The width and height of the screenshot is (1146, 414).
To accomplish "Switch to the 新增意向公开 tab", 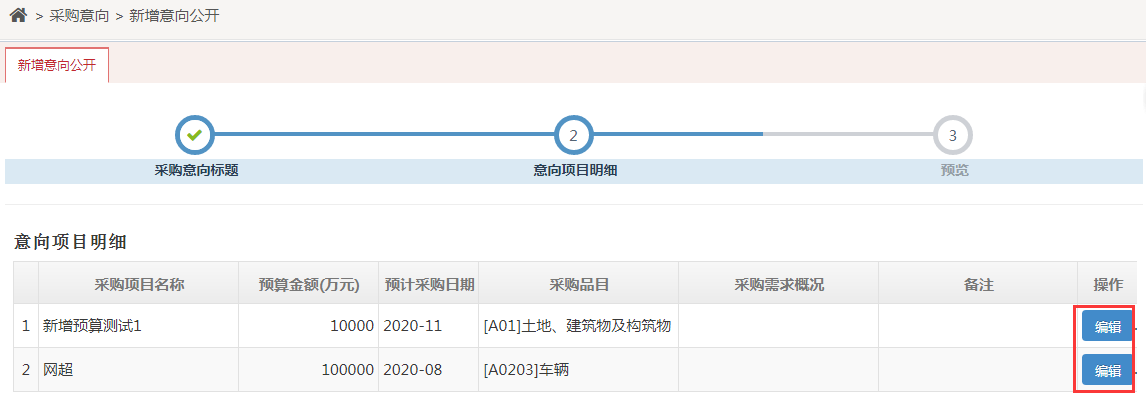I will (57, 65).
